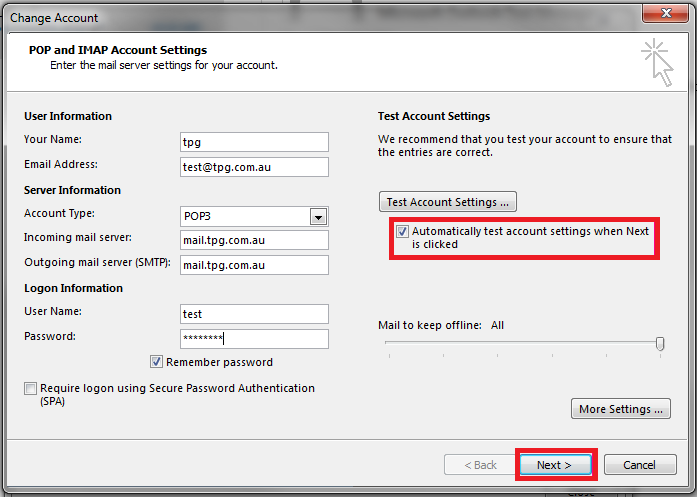Click into the Your Name field

(254, 142)
